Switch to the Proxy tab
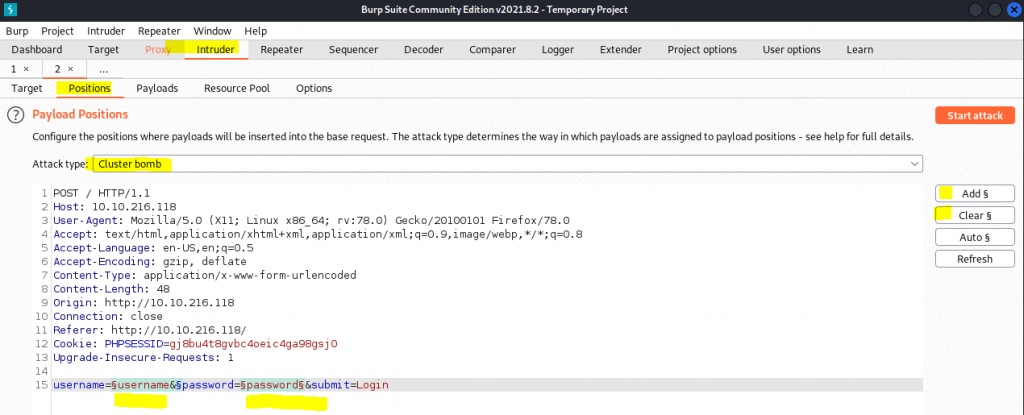The height and width of the screenshot is (415, 1024). coord(158,50)
